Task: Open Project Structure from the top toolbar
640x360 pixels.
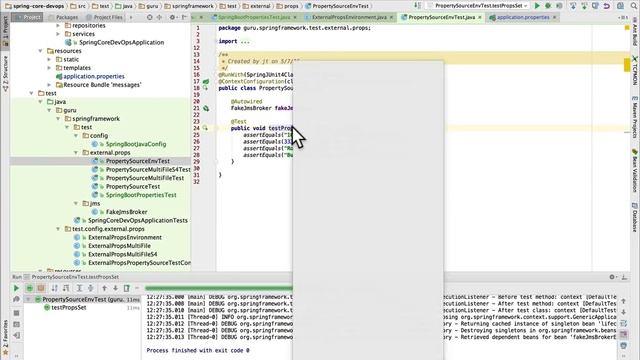Action: tap(620, 6)
